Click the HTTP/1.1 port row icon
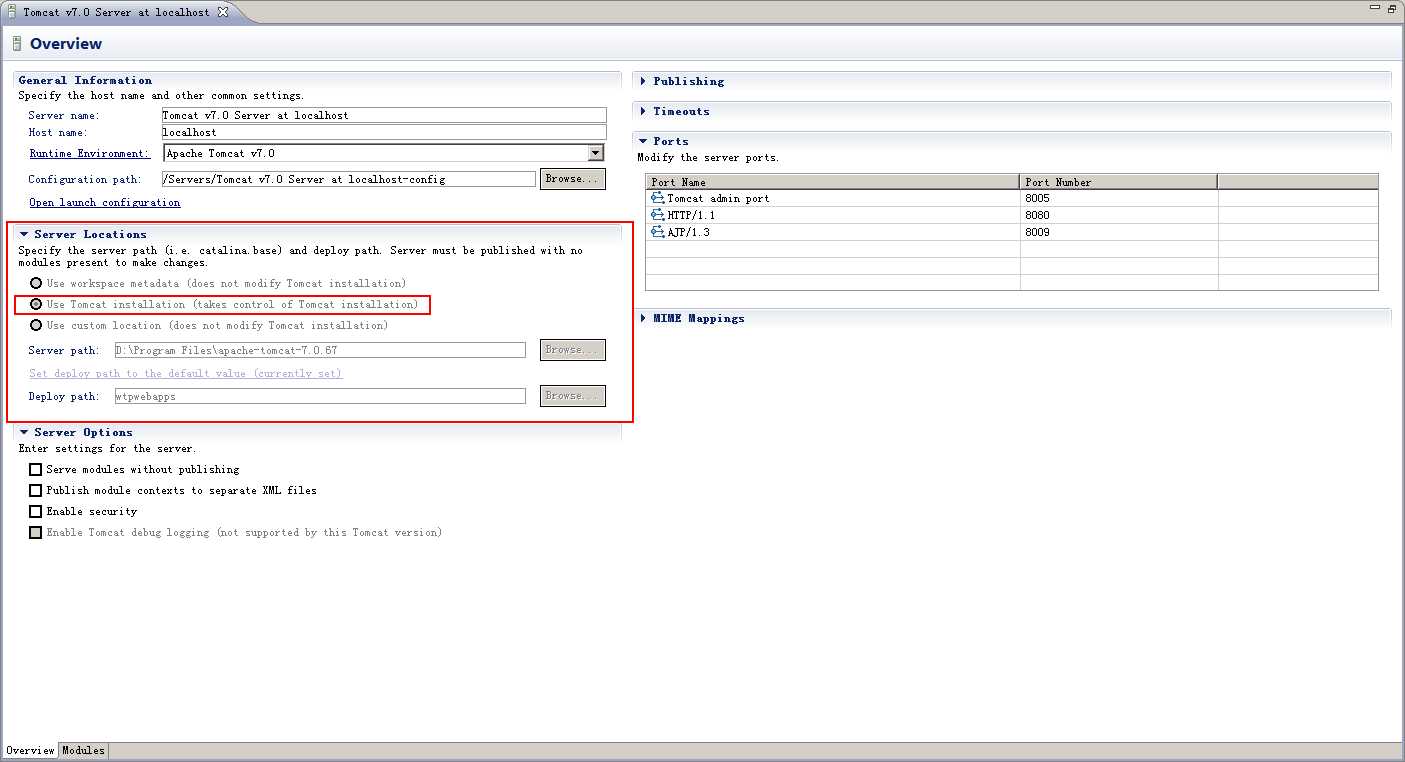Screen dimensions: 1405x762 [x=658, y=215]
